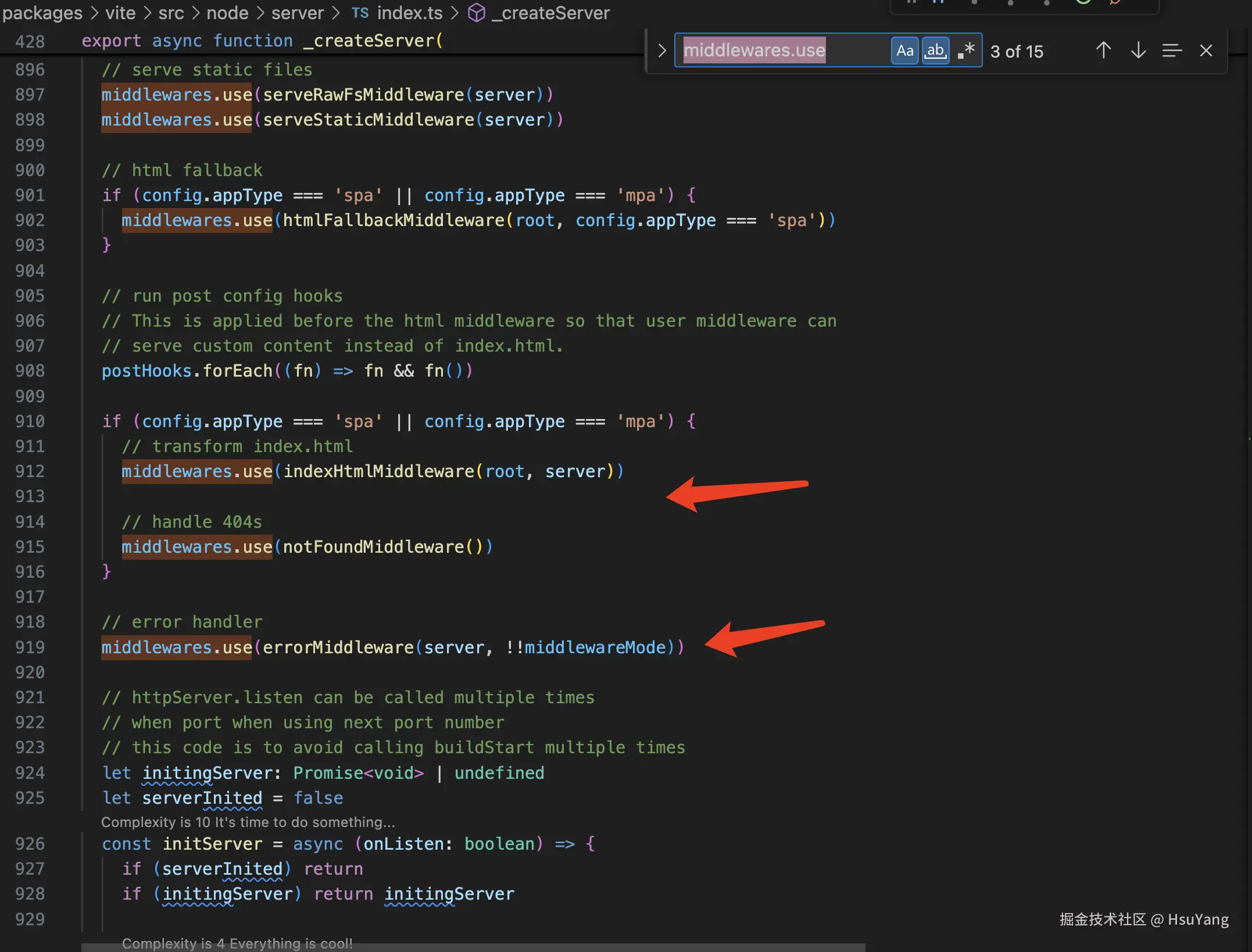Go to previous match arrow
Image resolution: width=1252 pixels, height=952 pixels.
pos(1103,51)
